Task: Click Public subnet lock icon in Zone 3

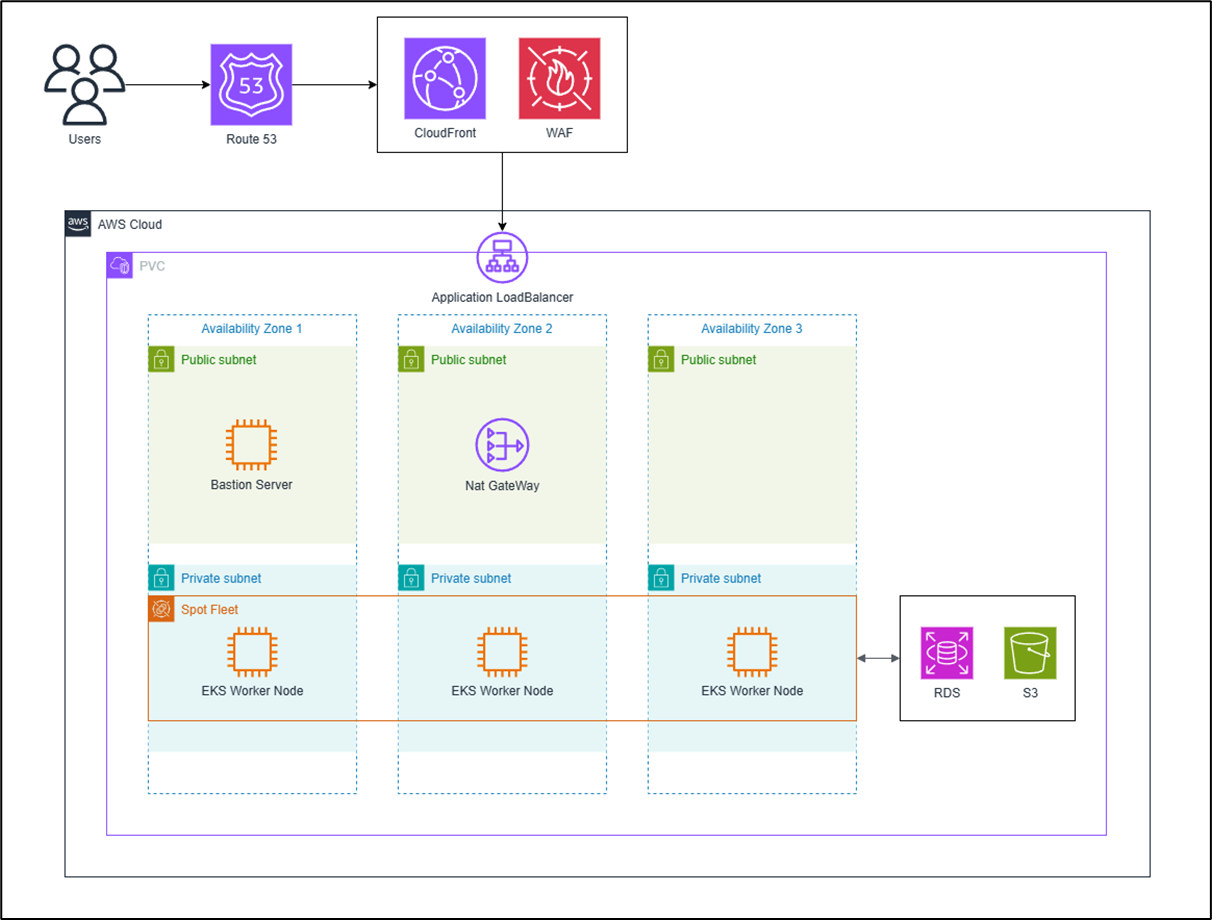Action: (661, 360)
